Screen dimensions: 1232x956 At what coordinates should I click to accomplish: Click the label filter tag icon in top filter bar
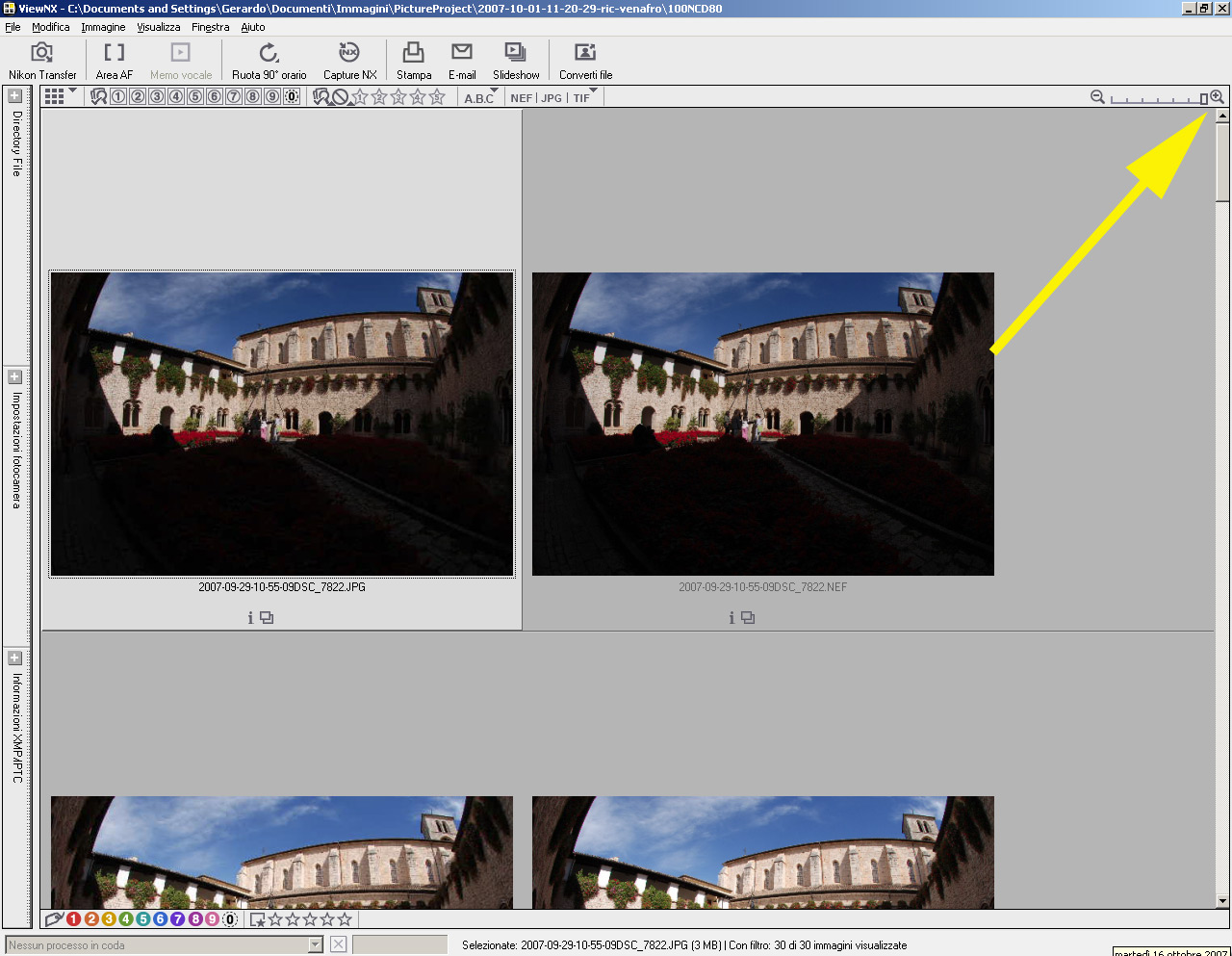(x=98, y=96)
